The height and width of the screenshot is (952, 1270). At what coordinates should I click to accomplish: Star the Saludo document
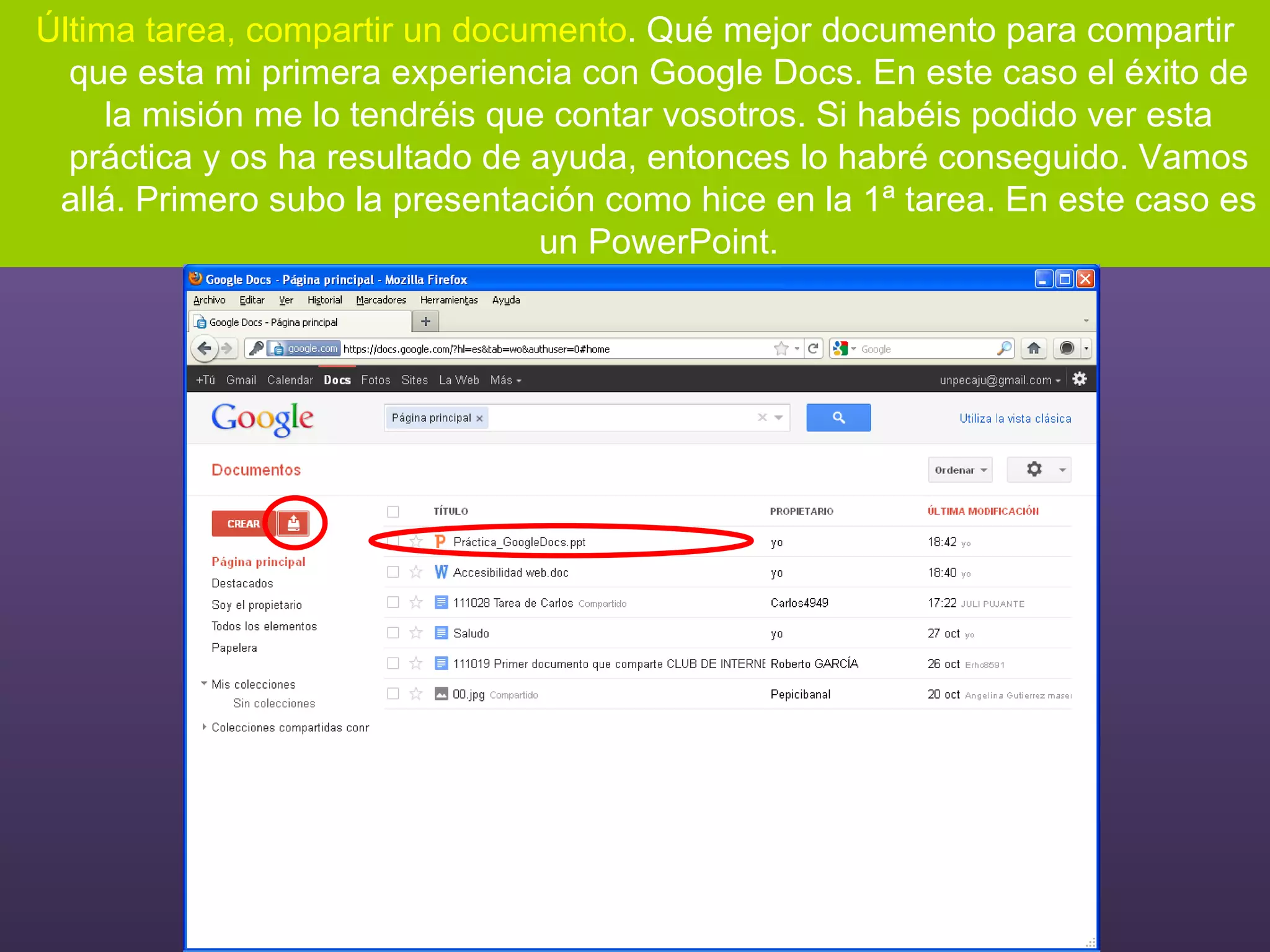pyautogui.click(x=416, y=633)
